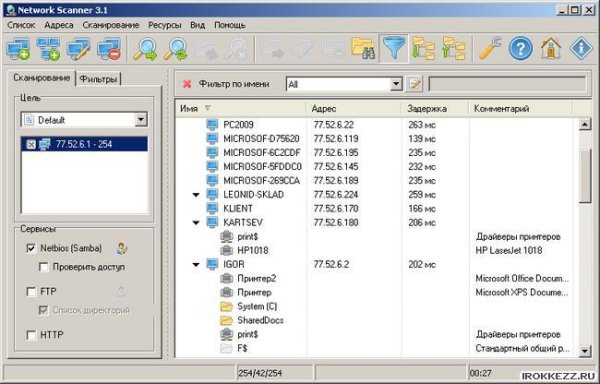The width and height of the screenshot is (600, 384).
Task: Click the filter text input field
Action: pos(507,84)
